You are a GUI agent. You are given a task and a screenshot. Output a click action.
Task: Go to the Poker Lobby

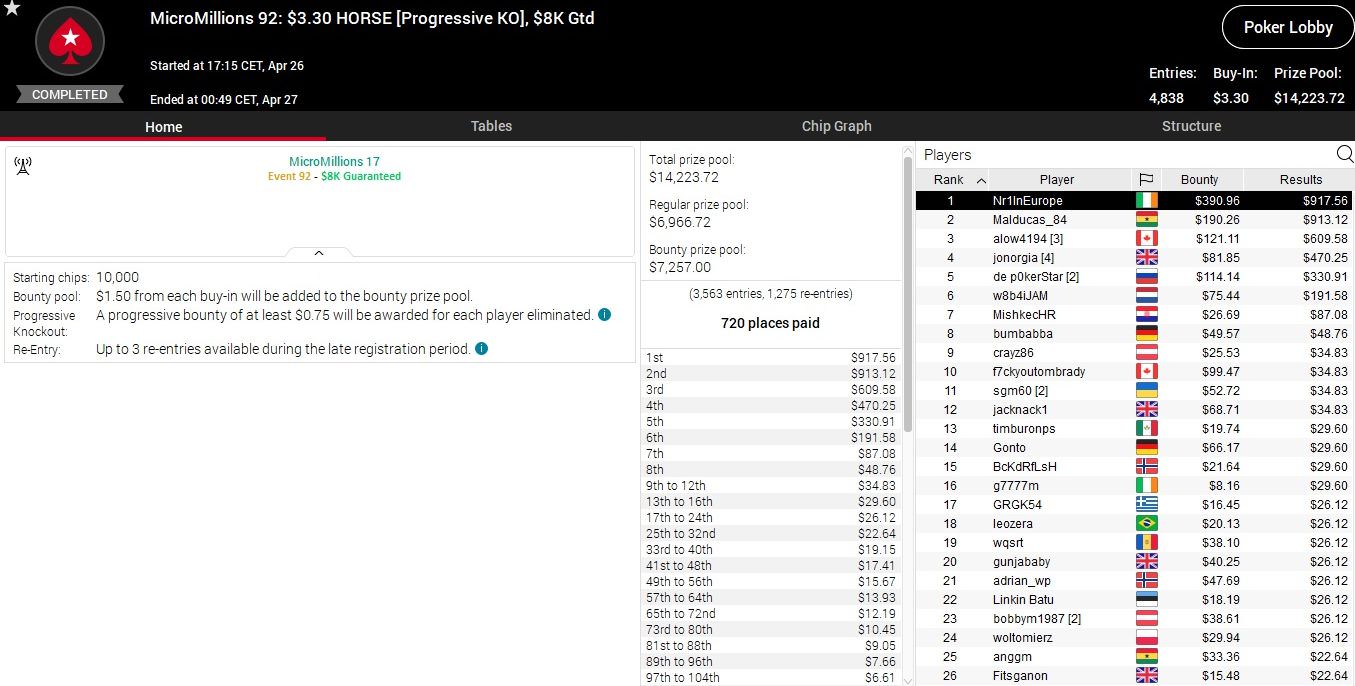click(1287, 27)
